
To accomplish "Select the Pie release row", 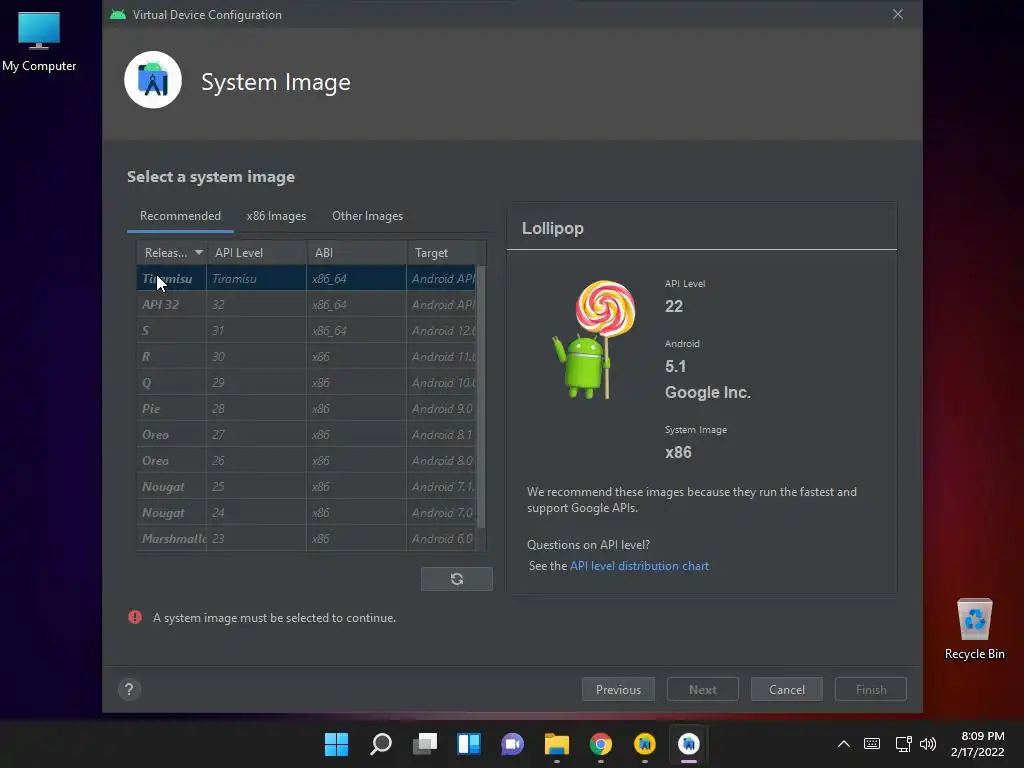I will coord(306,409).
